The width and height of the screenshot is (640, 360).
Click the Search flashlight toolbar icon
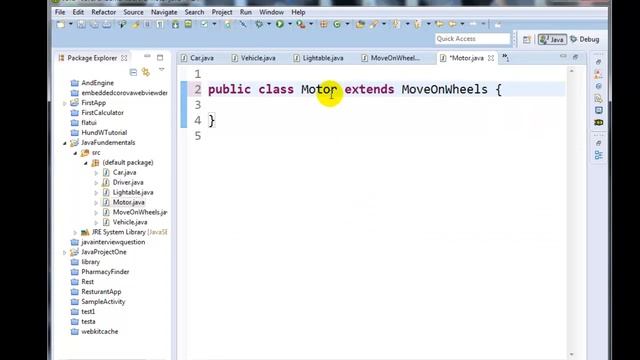click(x=374, y=24)
